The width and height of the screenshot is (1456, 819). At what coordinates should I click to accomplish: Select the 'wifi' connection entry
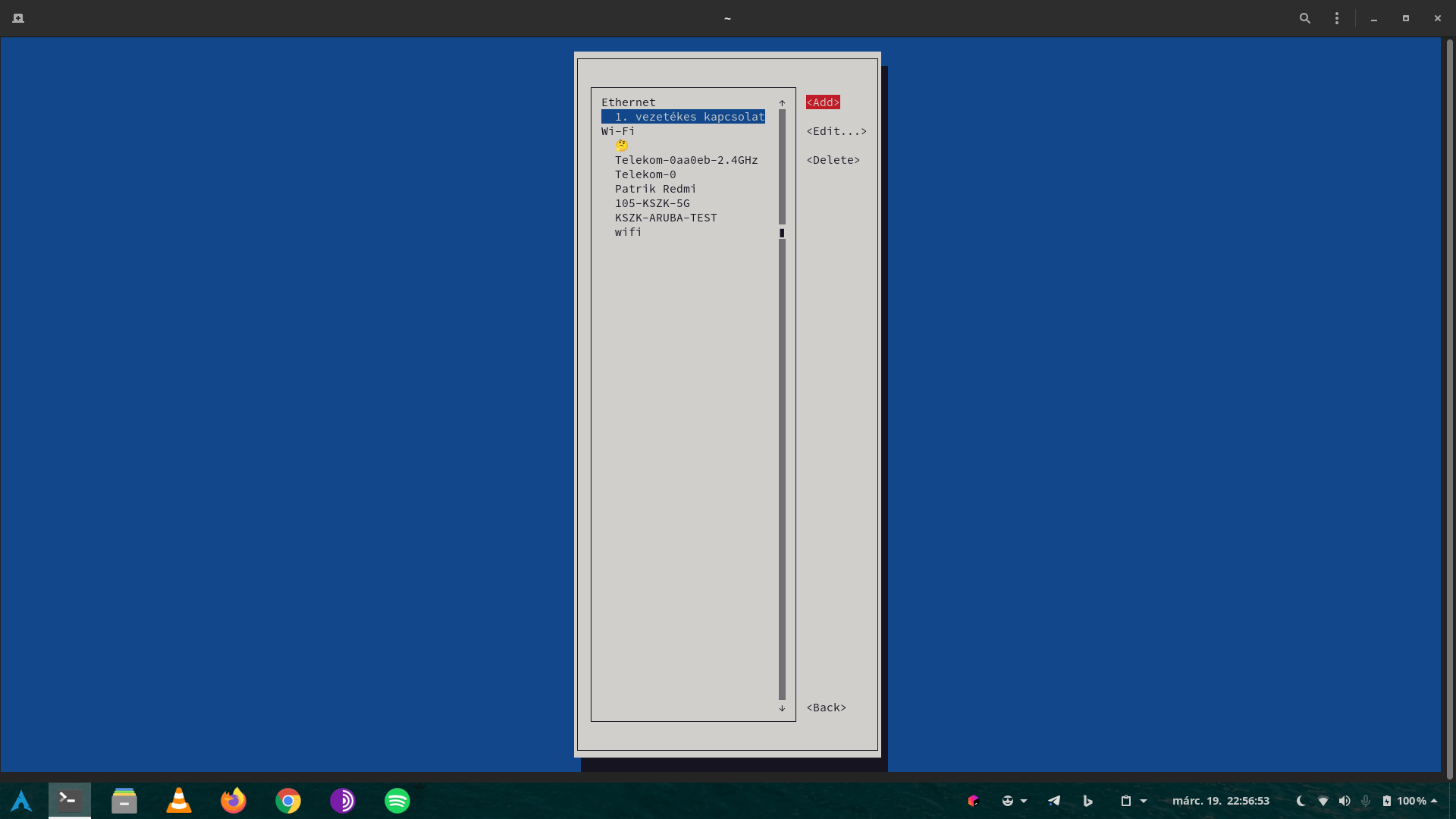point(628,232)
